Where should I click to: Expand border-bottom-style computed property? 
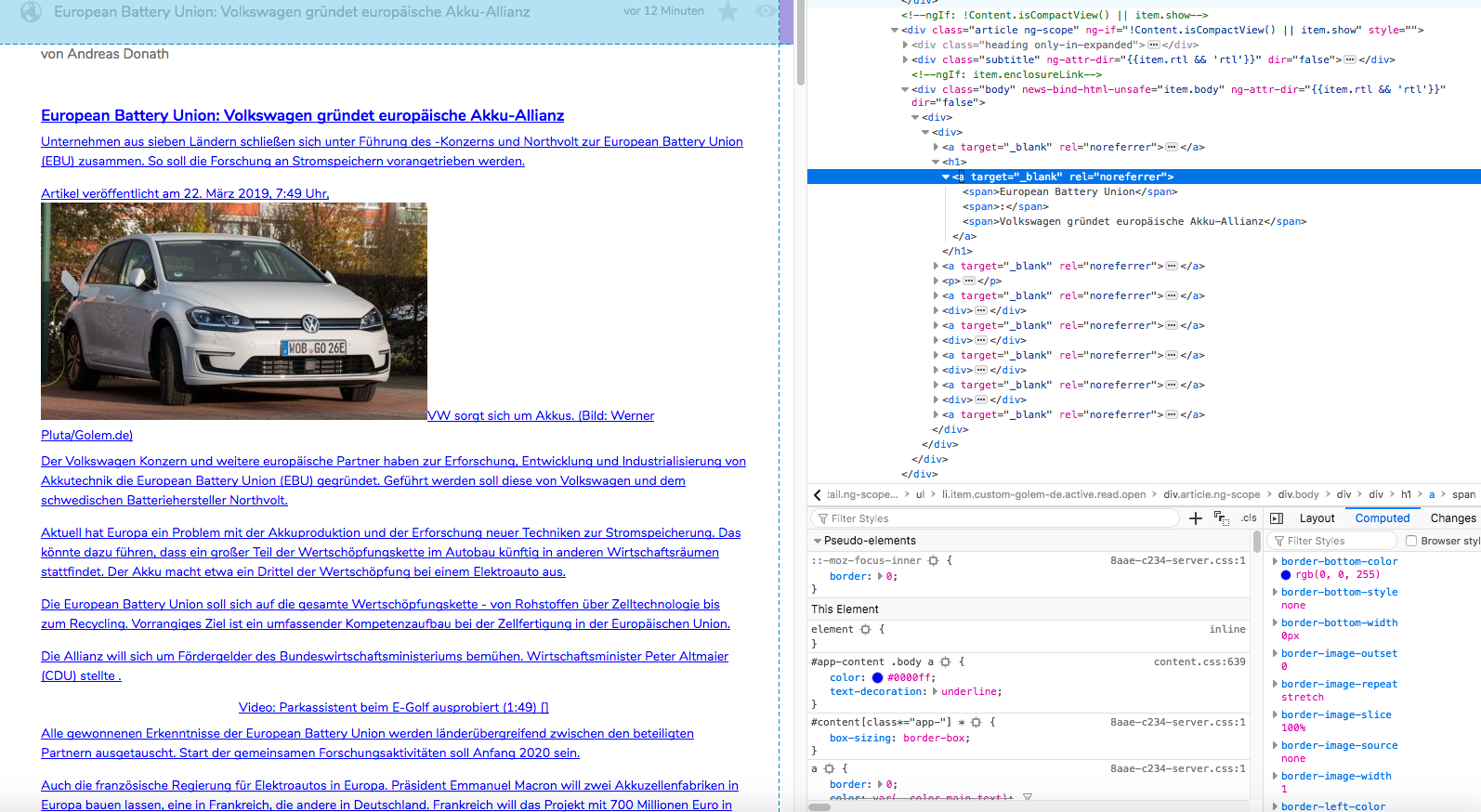click(1275, 592)
